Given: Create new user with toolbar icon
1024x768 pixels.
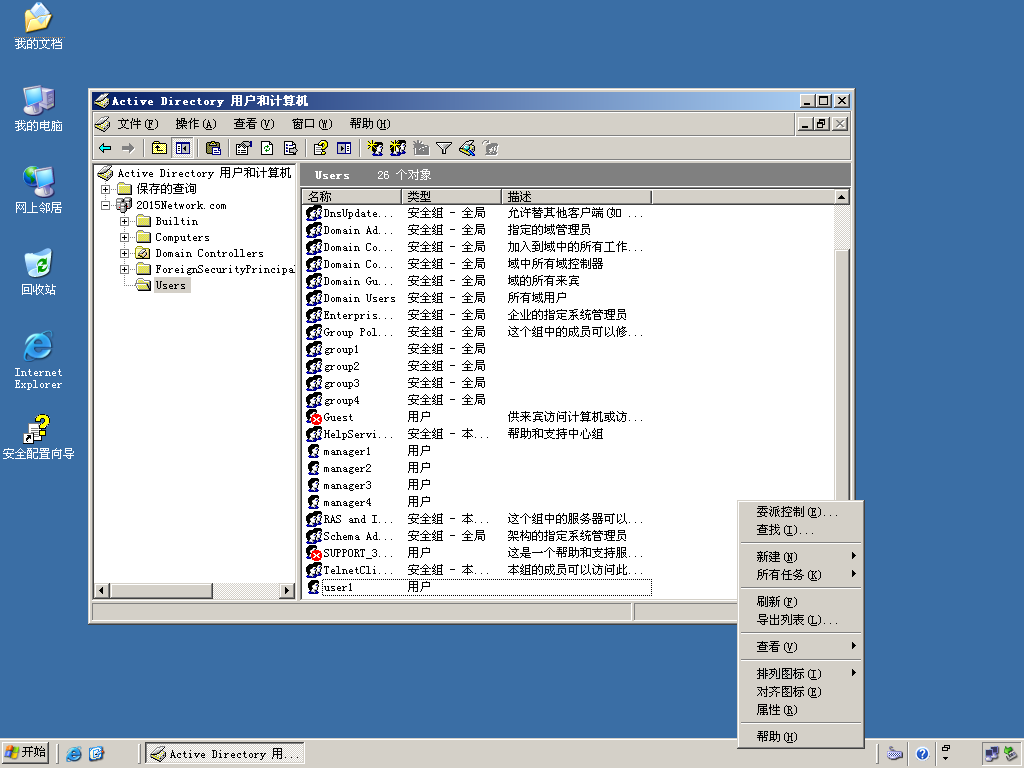Looking at the screenshot, I should click(375, 148).
